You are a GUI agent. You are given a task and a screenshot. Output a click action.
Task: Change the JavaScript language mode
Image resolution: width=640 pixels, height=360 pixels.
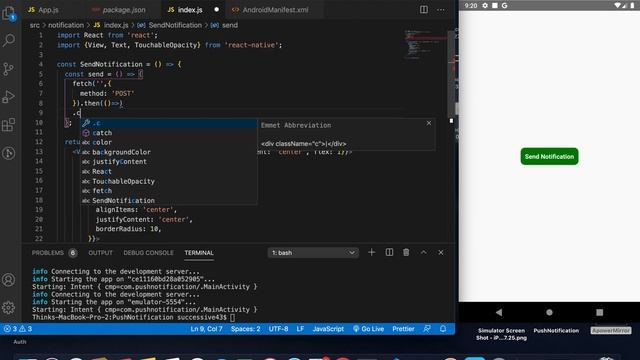pos(328,329)
